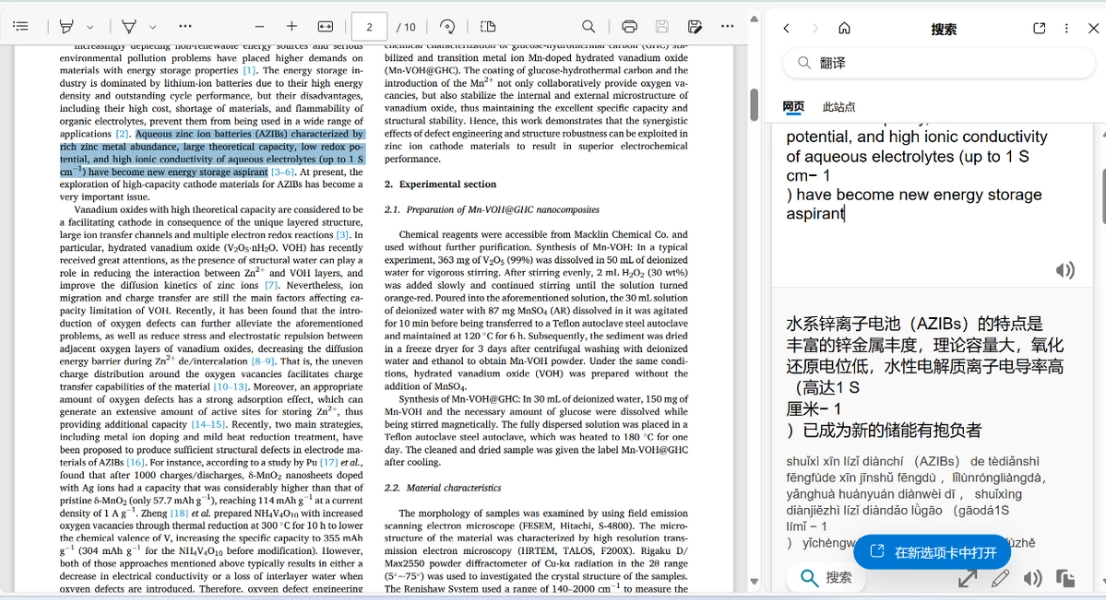Viewport: 1106px width, 600px height.
Task: Zoom out with the minus button
Action: pos(260,27)
